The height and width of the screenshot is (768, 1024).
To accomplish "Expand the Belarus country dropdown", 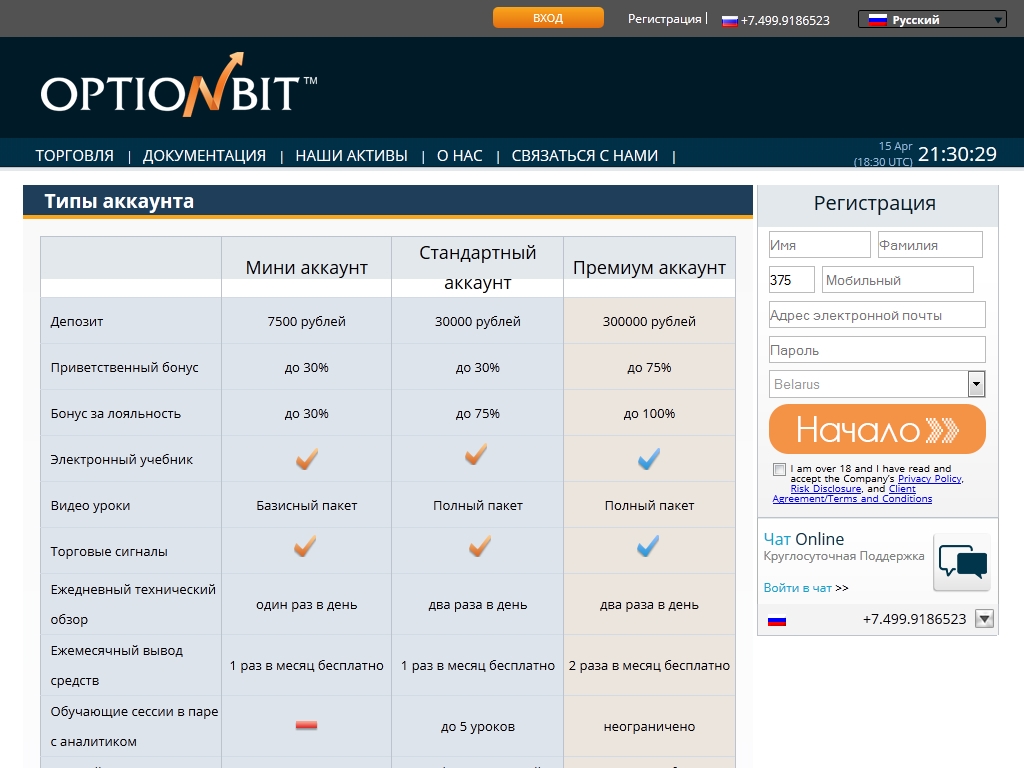I will point(976,384).
